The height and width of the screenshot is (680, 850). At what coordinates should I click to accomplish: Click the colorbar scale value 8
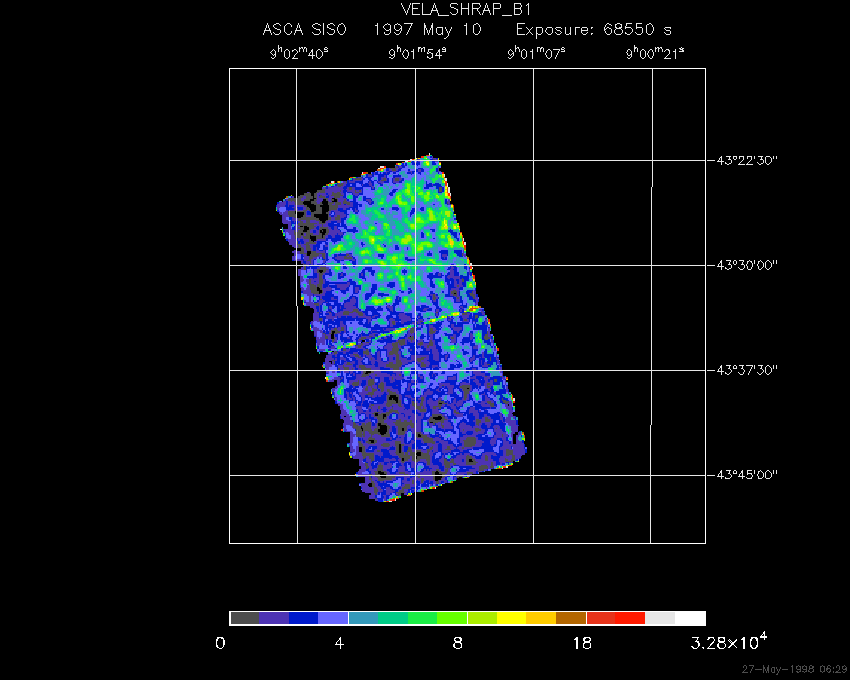coord(458,644)
